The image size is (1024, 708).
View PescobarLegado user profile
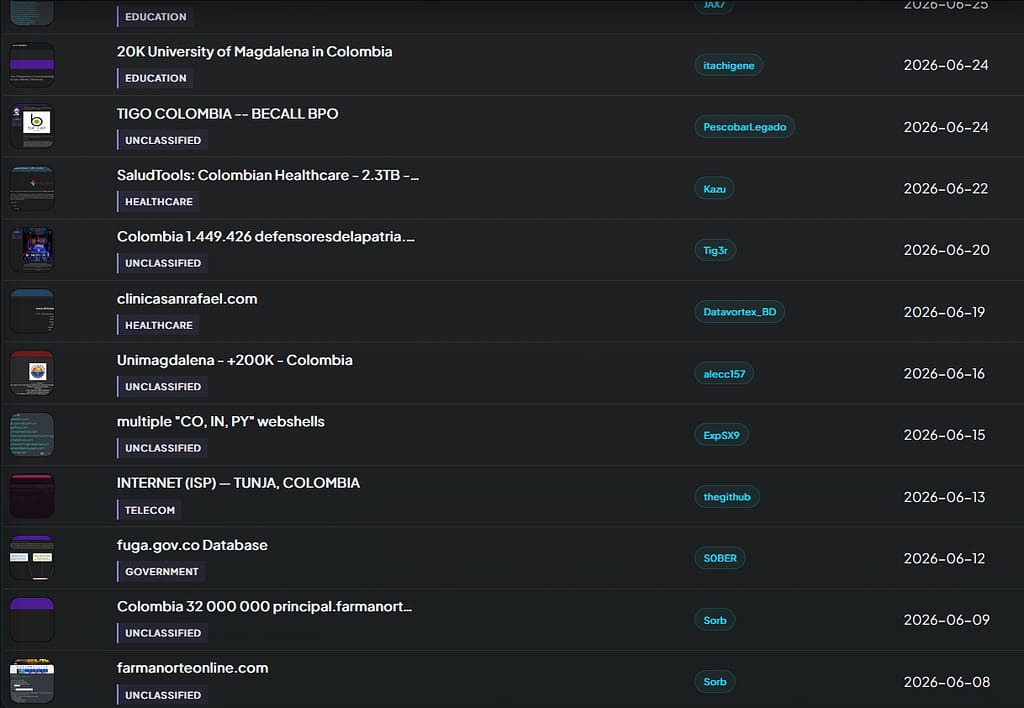point(744,127)
